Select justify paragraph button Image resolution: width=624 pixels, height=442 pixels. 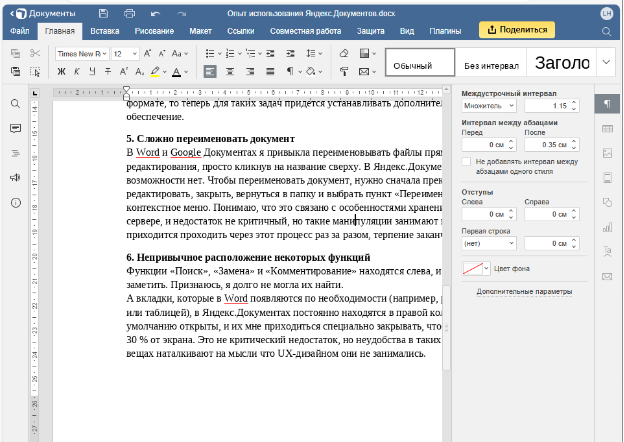click(270, 72)
